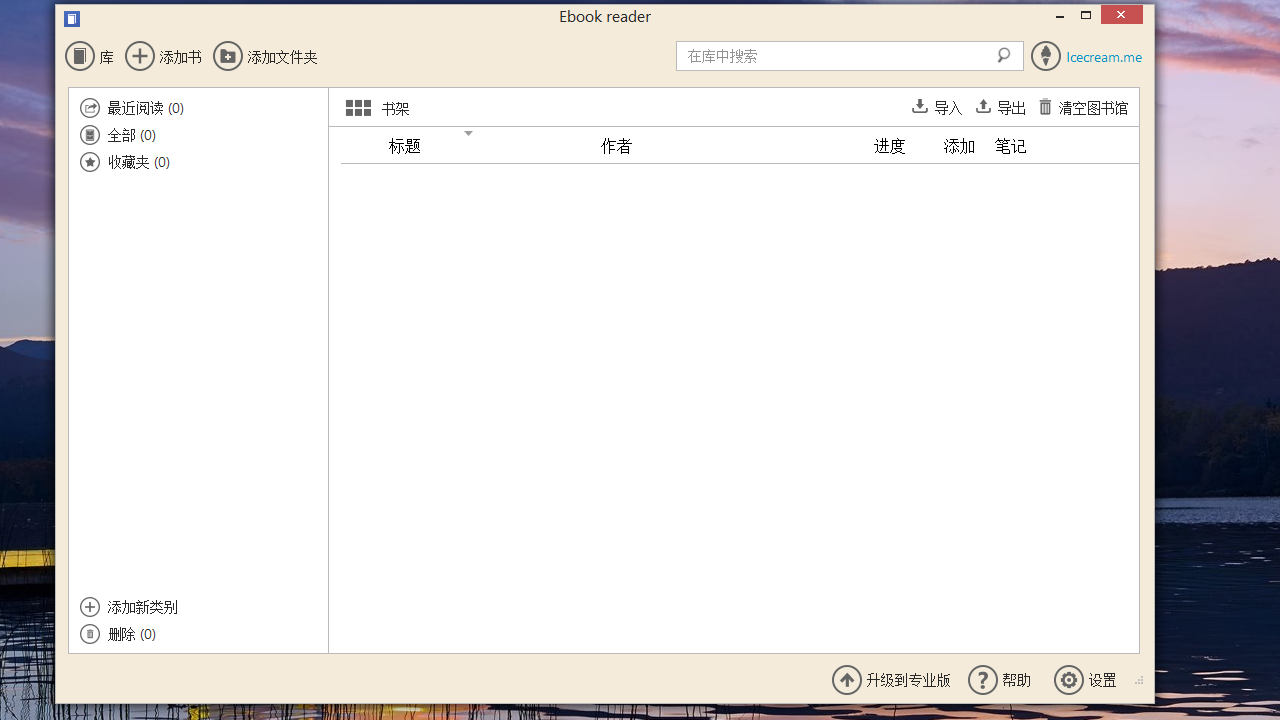Click the 添加书 add-book plus icon
This screenshot has height=720, width=1280.
140,56
